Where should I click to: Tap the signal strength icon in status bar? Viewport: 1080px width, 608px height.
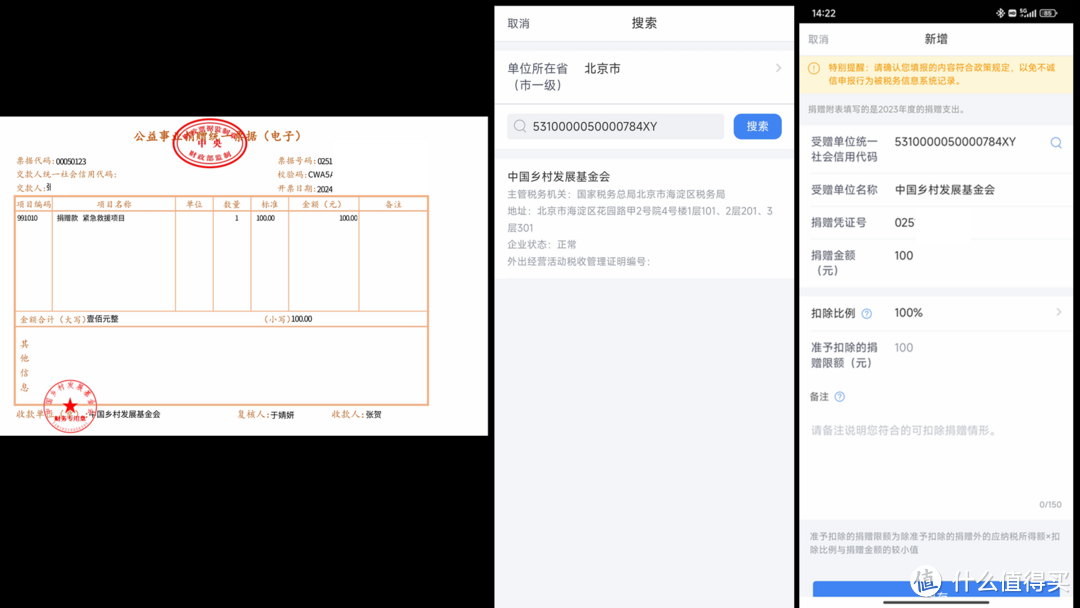click(x=1028, y=13)
